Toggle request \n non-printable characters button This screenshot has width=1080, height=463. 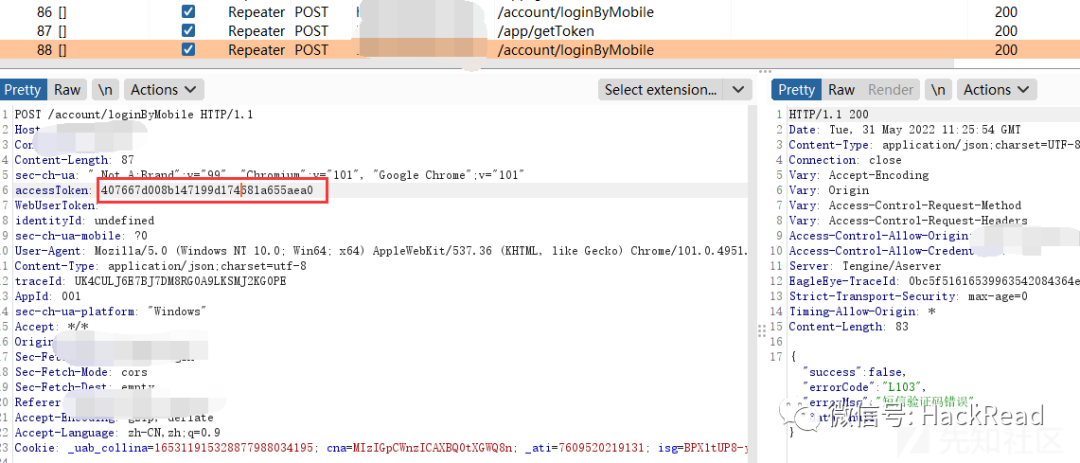(x=105, y=90)
